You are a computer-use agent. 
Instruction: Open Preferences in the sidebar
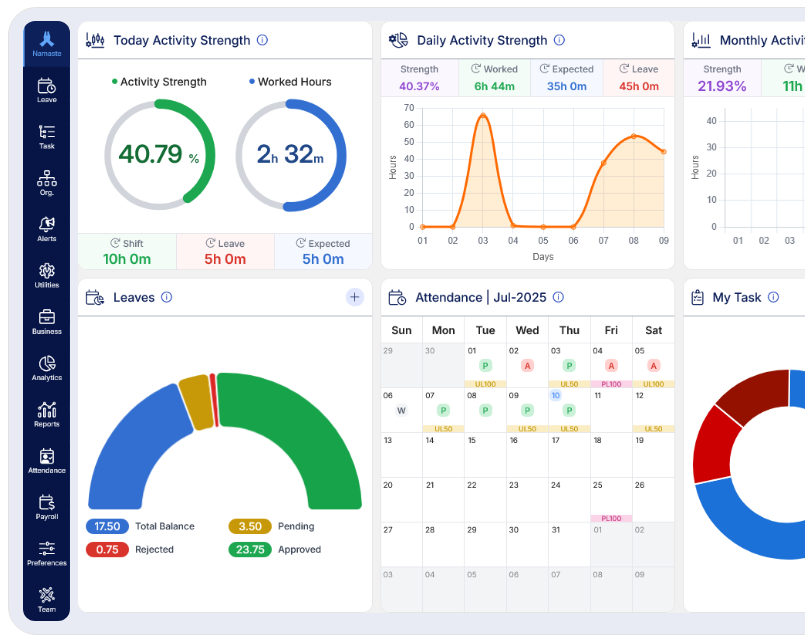(46, 551)
